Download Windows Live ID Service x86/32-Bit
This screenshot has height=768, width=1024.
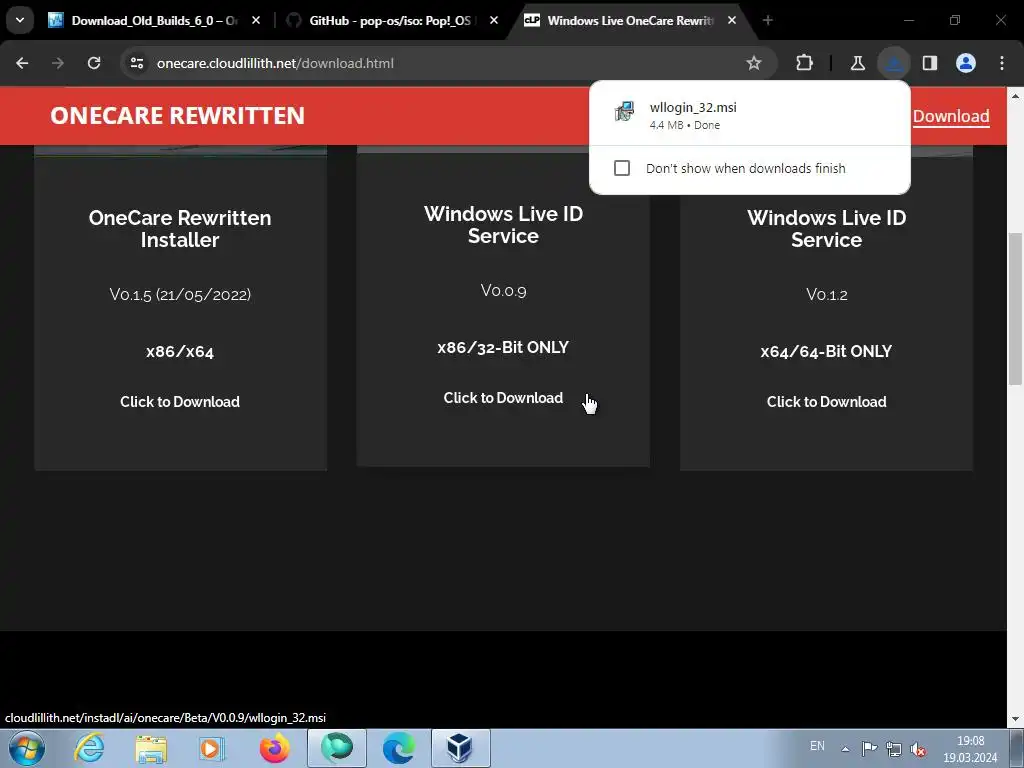point(503,398)
